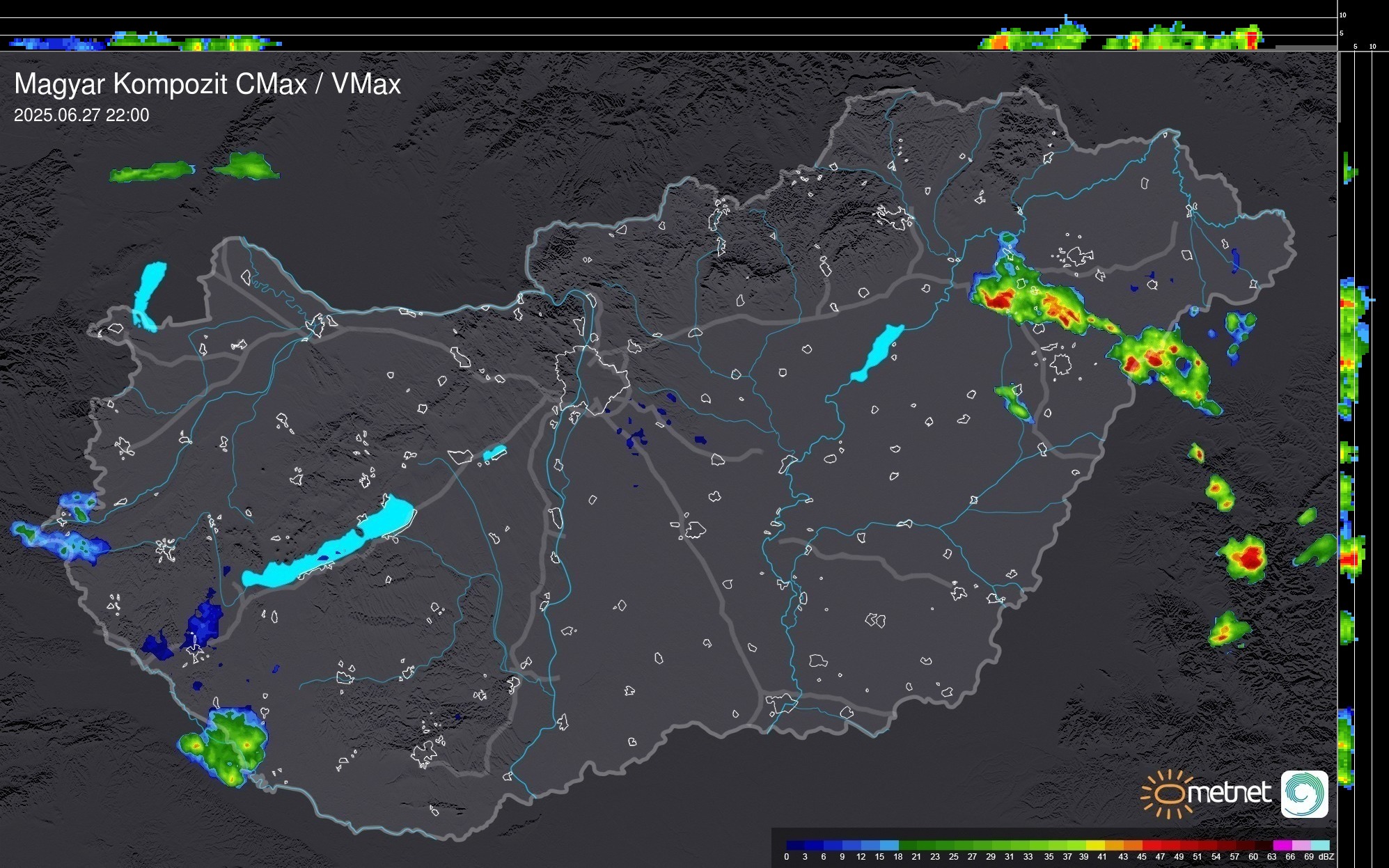Click the green echo band in upper left
Viewport: 1389px width, 868px height.
coord(152,171)
